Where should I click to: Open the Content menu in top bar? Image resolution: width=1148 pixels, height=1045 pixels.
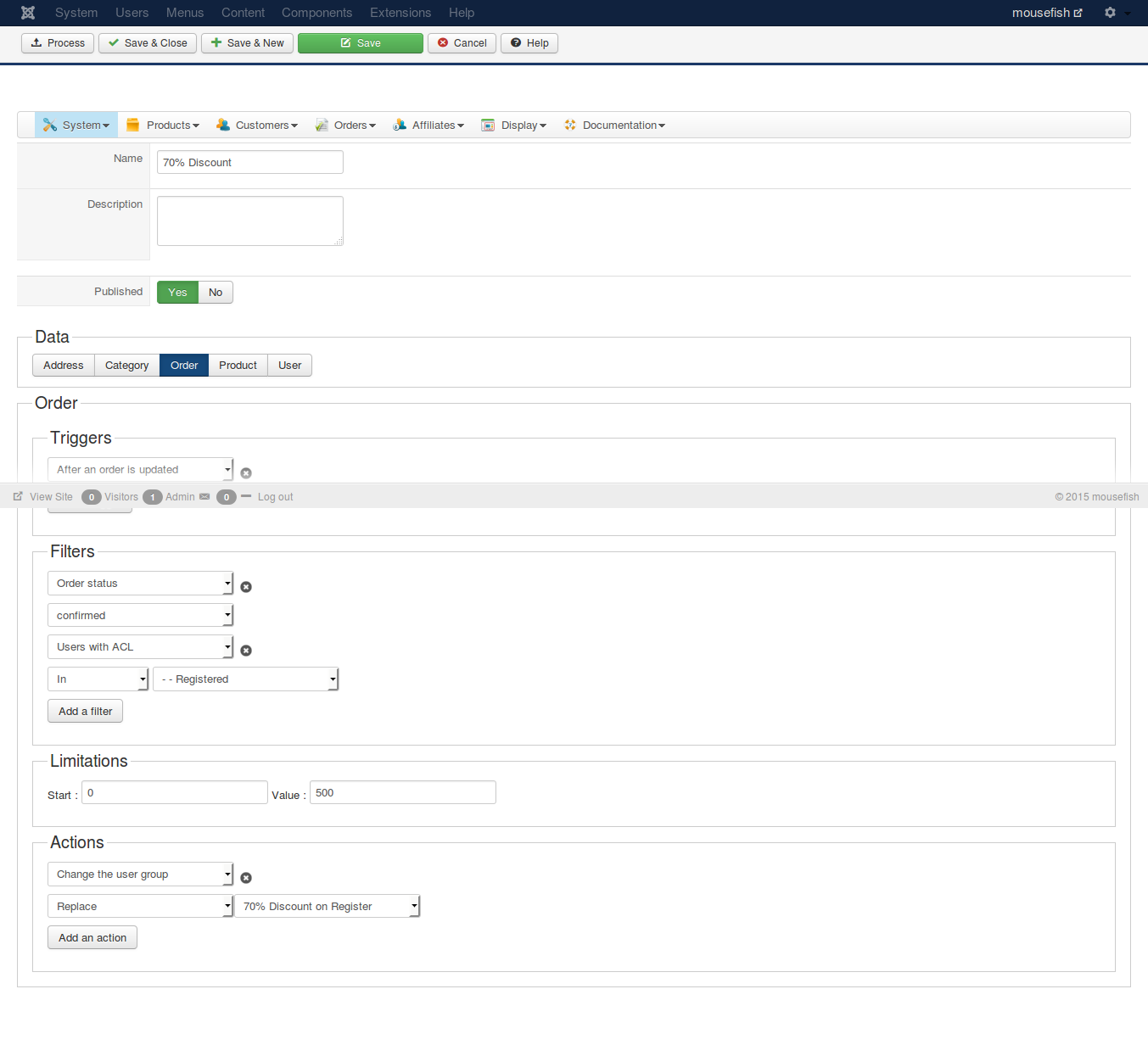243,13
